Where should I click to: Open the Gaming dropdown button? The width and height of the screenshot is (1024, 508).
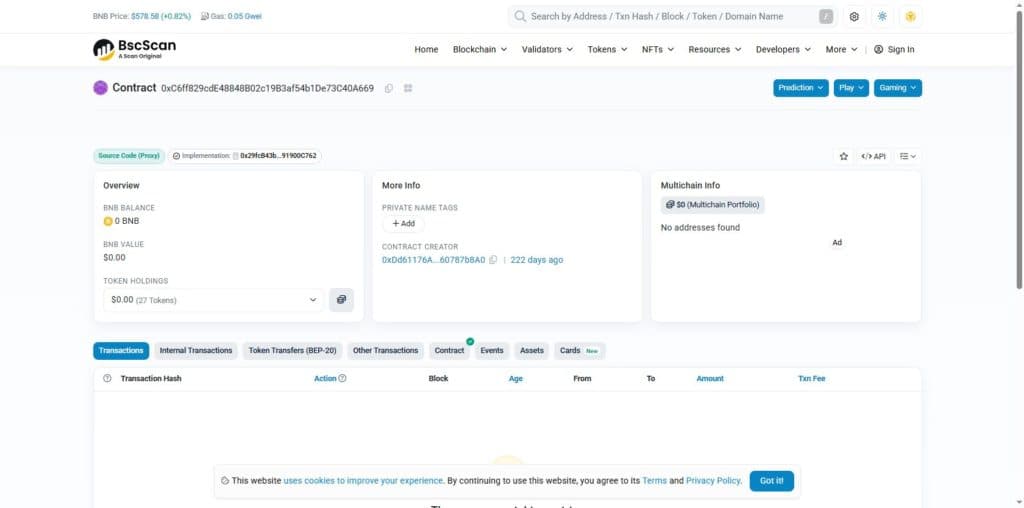pyautogui.click(x=898, y=88)
